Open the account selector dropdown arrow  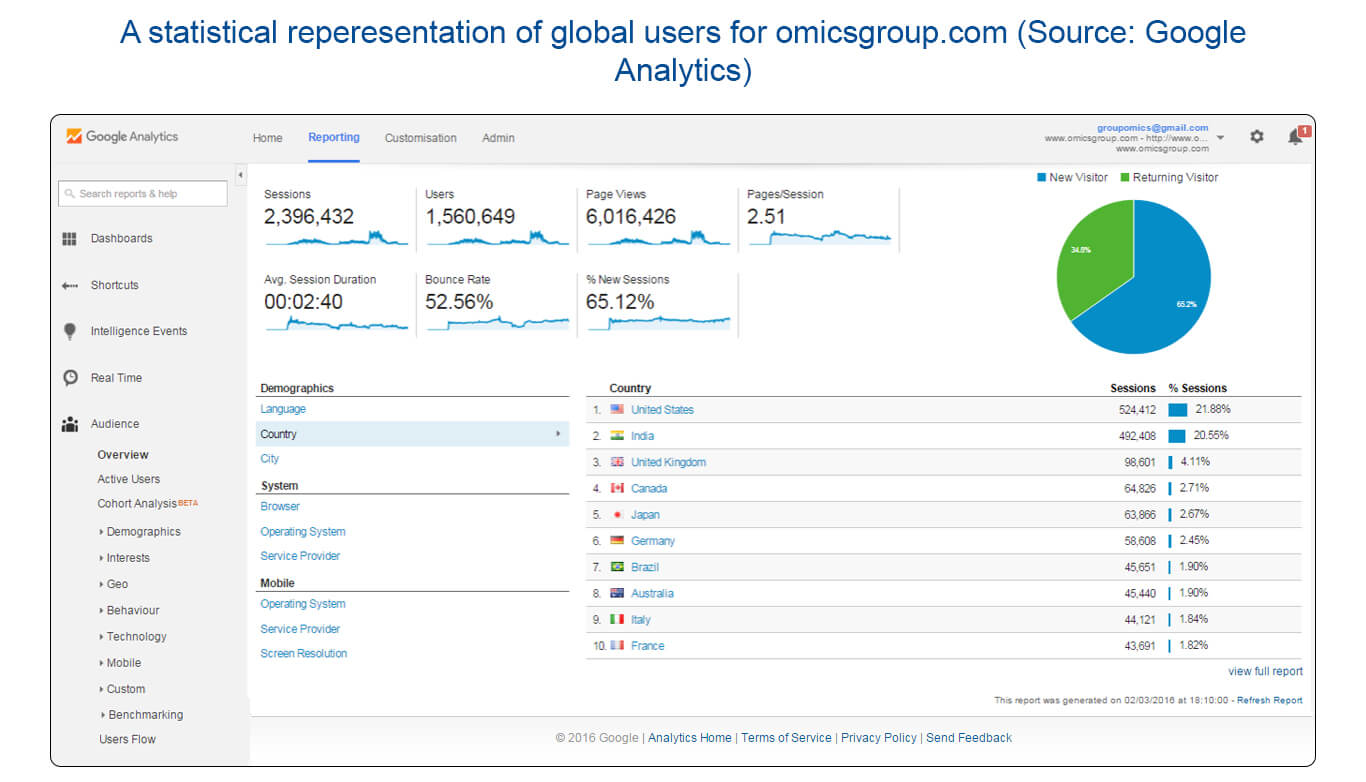(1220, 138)
